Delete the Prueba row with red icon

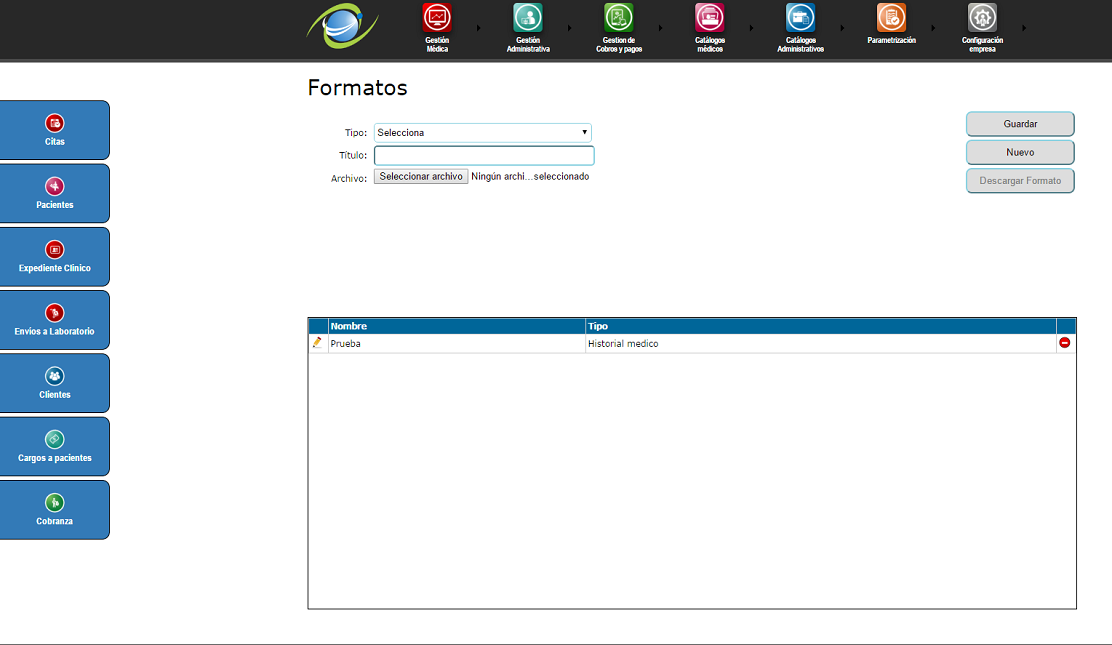[x=1065, y=343]
